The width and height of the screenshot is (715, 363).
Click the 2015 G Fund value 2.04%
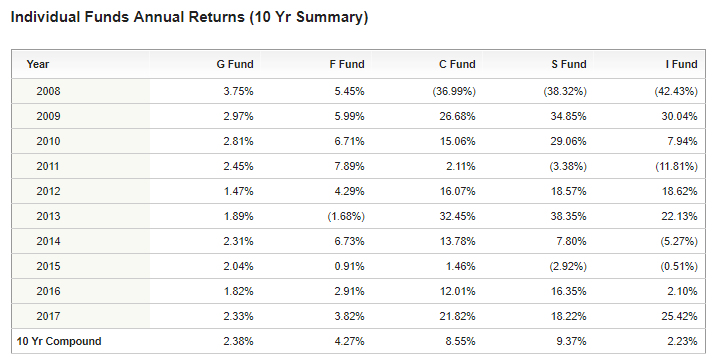point(238,266)
